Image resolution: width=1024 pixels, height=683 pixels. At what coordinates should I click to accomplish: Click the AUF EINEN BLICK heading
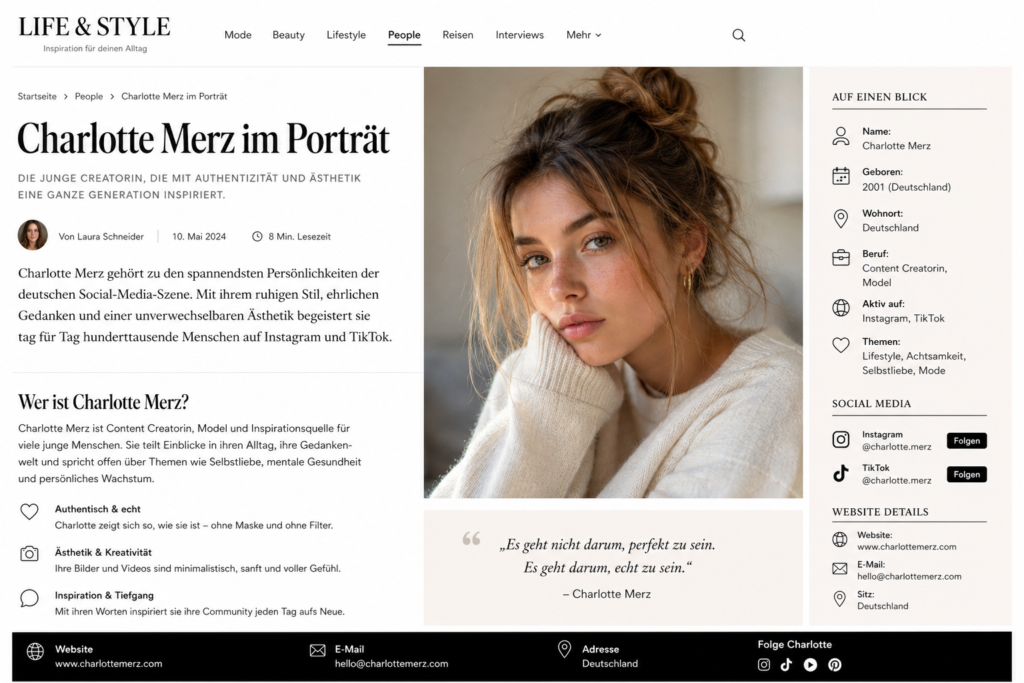(879, 97)
